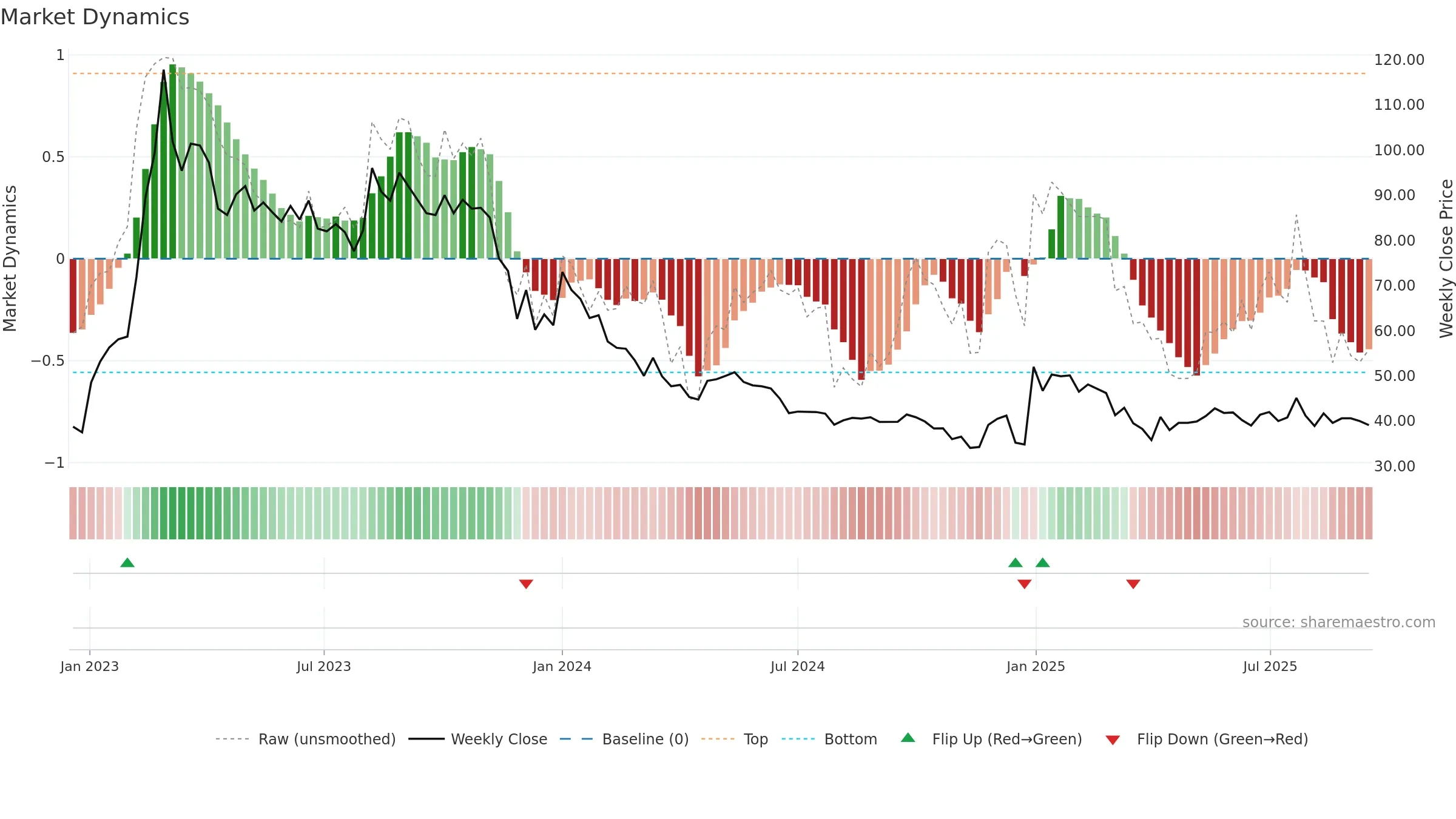
Task: Click the Jul 2024 x-axis label
Action: pos(798,666)
